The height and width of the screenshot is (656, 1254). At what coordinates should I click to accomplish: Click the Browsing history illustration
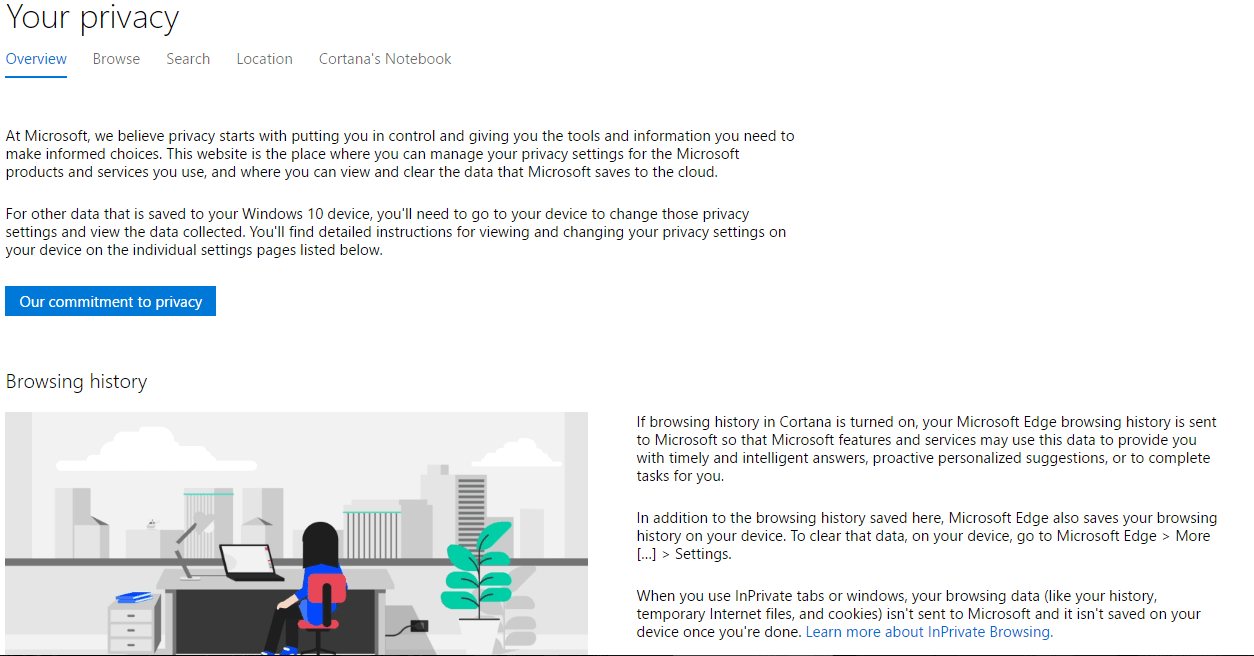point(296,533)
